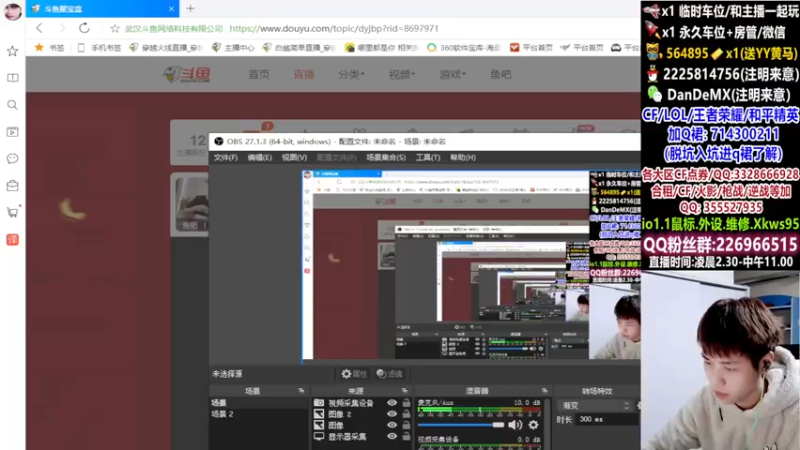Click the OBS preview canvas
This screenshot has height=450, width=800.
pyautogui.click(x=471, y=265)
